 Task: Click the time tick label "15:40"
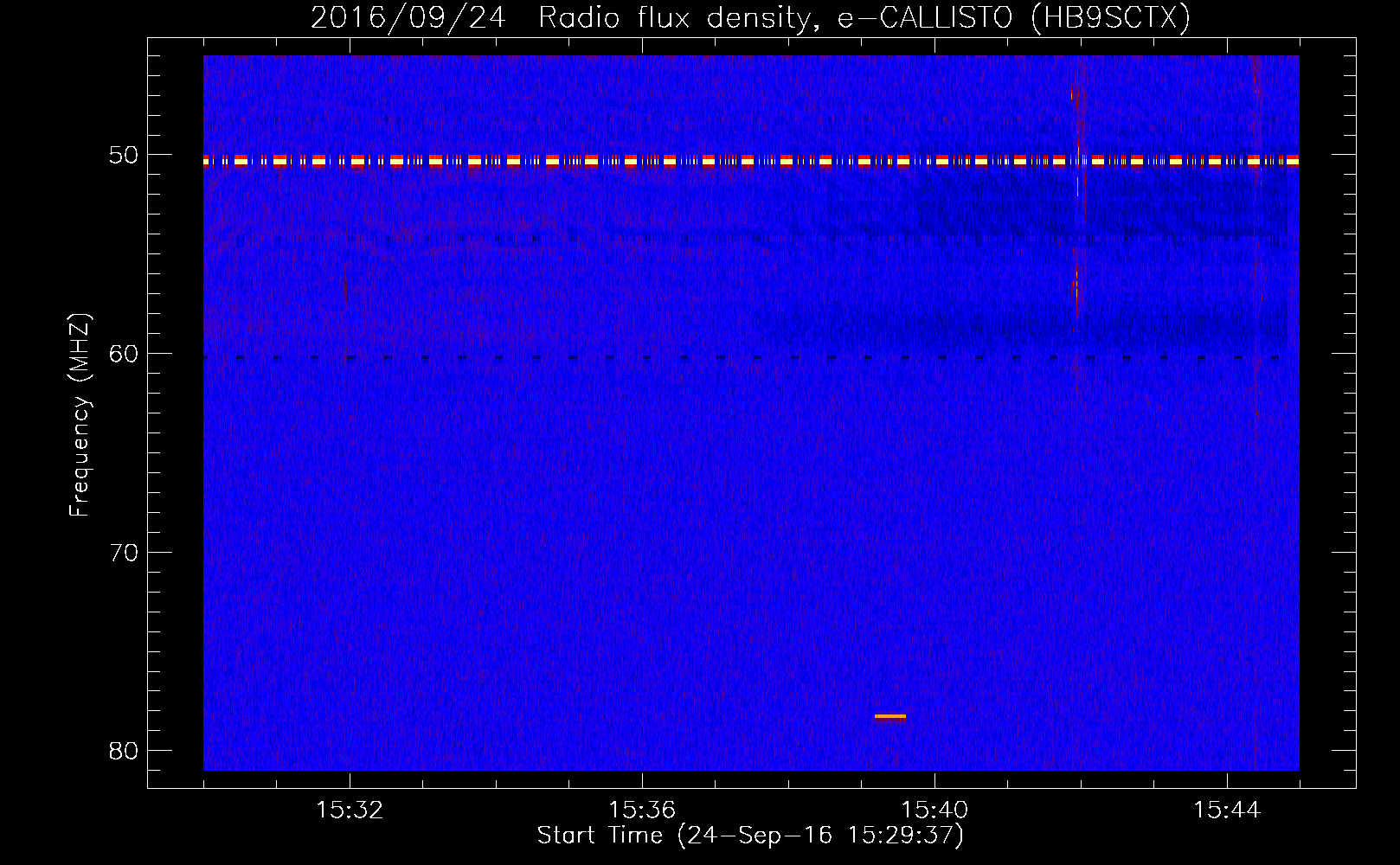(x=934, y=810)
